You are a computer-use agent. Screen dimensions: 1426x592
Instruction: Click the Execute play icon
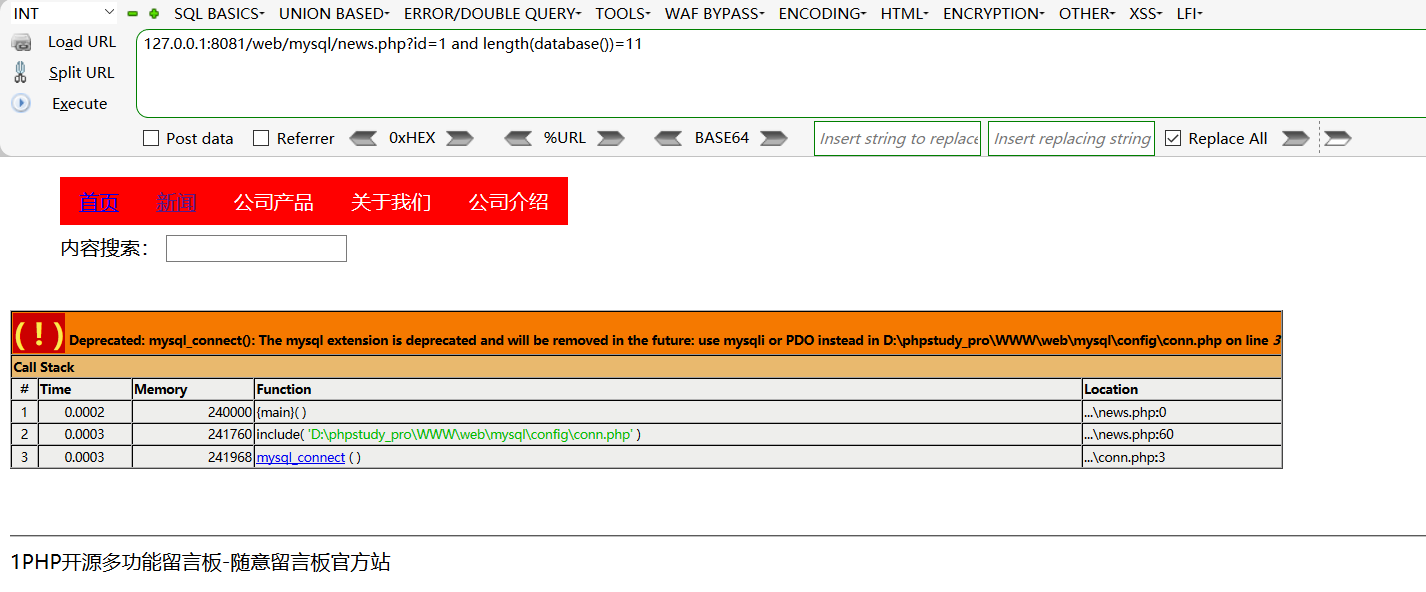click(21, 103)
